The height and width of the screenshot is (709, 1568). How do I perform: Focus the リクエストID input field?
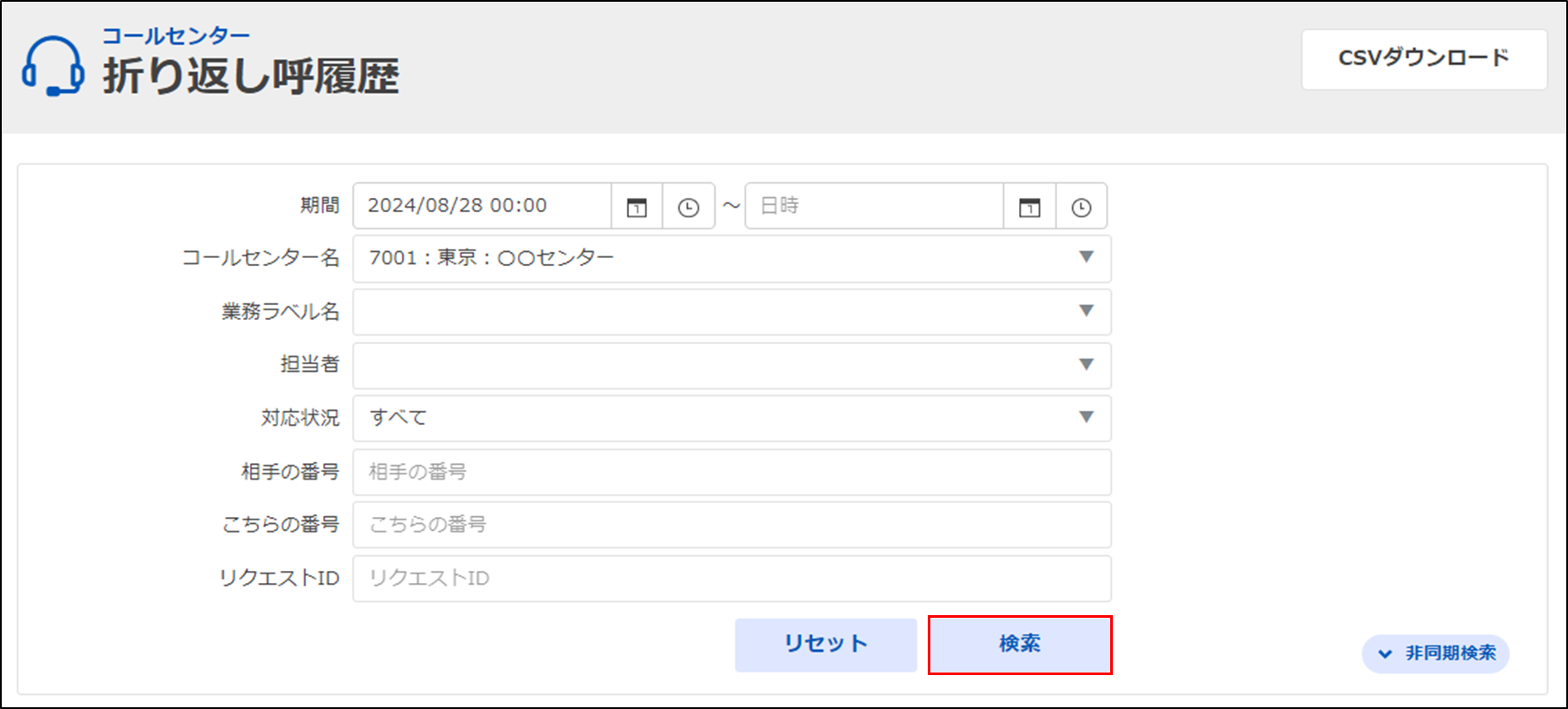[x=731, y=579]
